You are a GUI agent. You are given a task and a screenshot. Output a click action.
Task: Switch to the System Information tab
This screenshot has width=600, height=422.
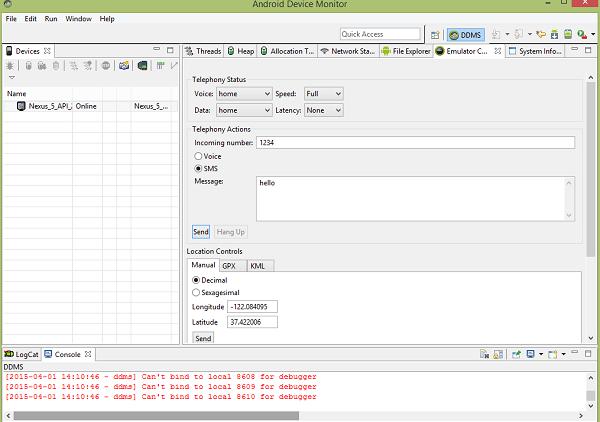coord(535,51)
